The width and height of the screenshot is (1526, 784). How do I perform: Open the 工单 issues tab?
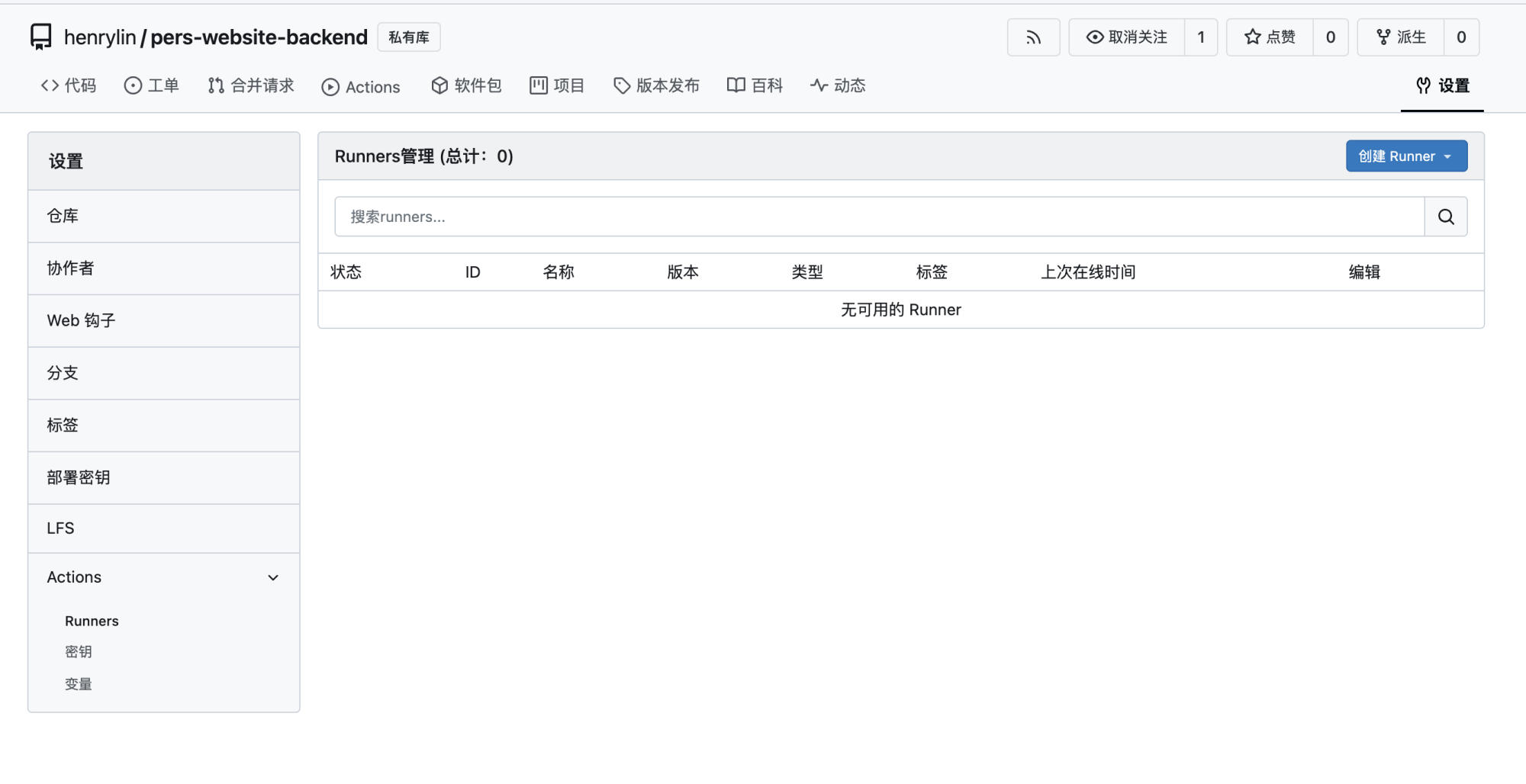[152, 85]
